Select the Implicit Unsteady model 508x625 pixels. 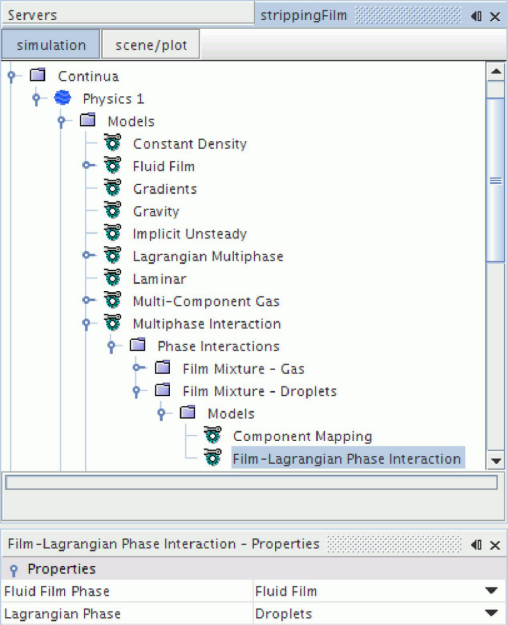coord(189,234)
